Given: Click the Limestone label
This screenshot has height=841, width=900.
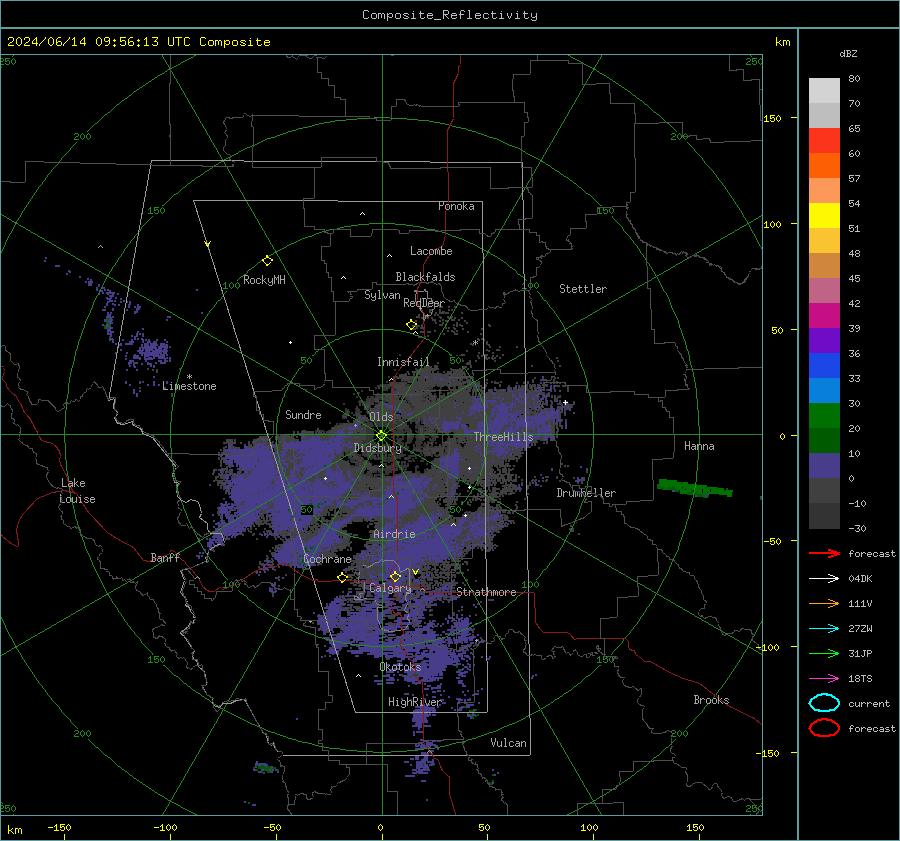Looking at the screenshot, I should click(189, 386).
